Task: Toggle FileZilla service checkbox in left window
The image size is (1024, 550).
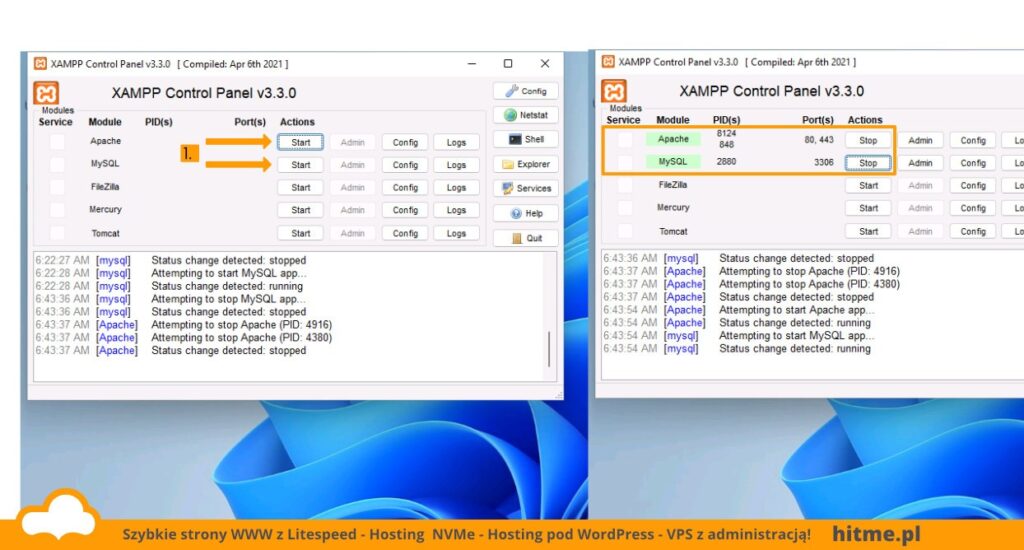Action: [57, 187]
